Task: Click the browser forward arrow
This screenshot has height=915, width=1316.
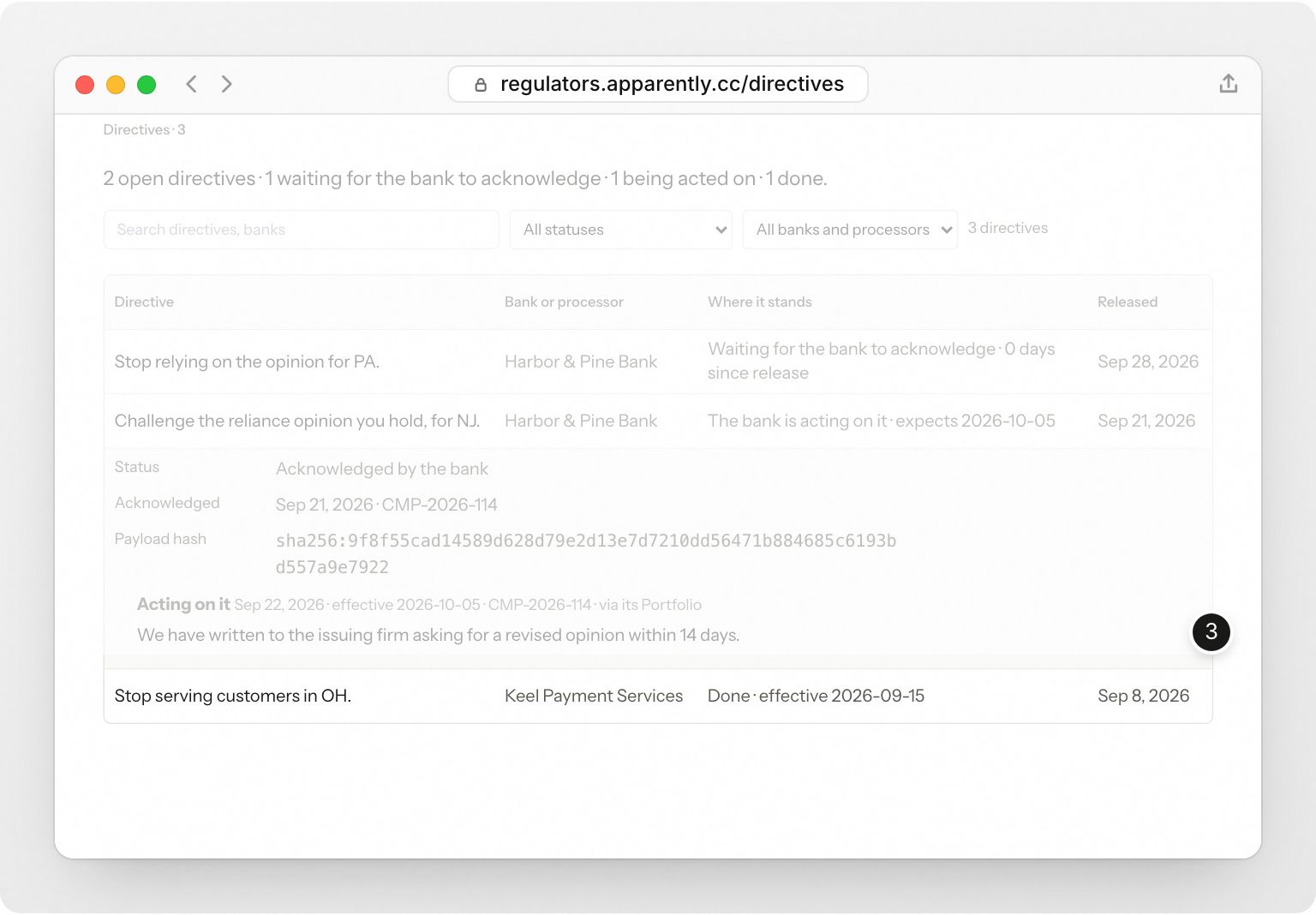Action: [x=226, y=84]
